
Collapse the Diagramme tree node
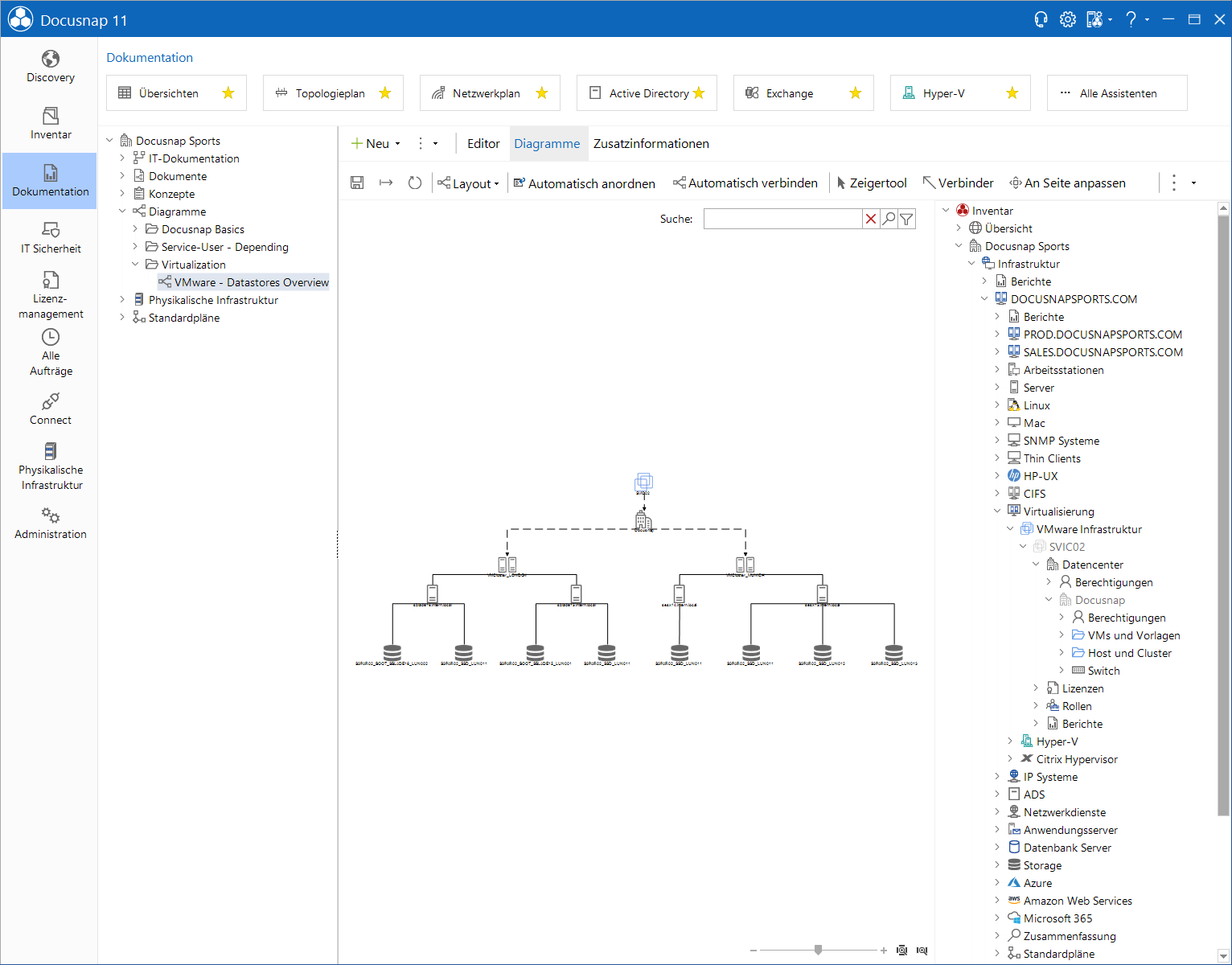click(122, 211)
